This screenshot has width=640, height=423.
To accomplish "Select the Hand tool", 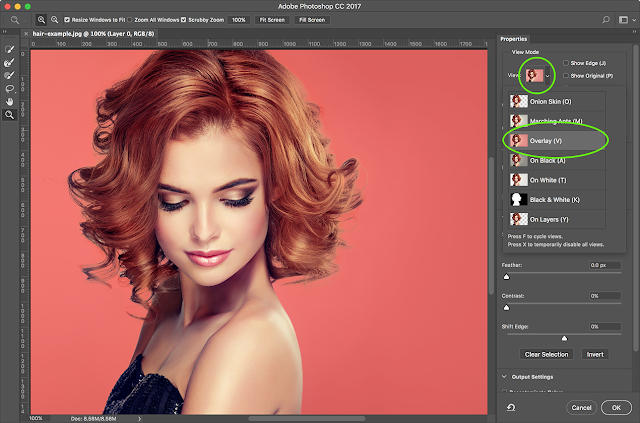I will point(10,101).
